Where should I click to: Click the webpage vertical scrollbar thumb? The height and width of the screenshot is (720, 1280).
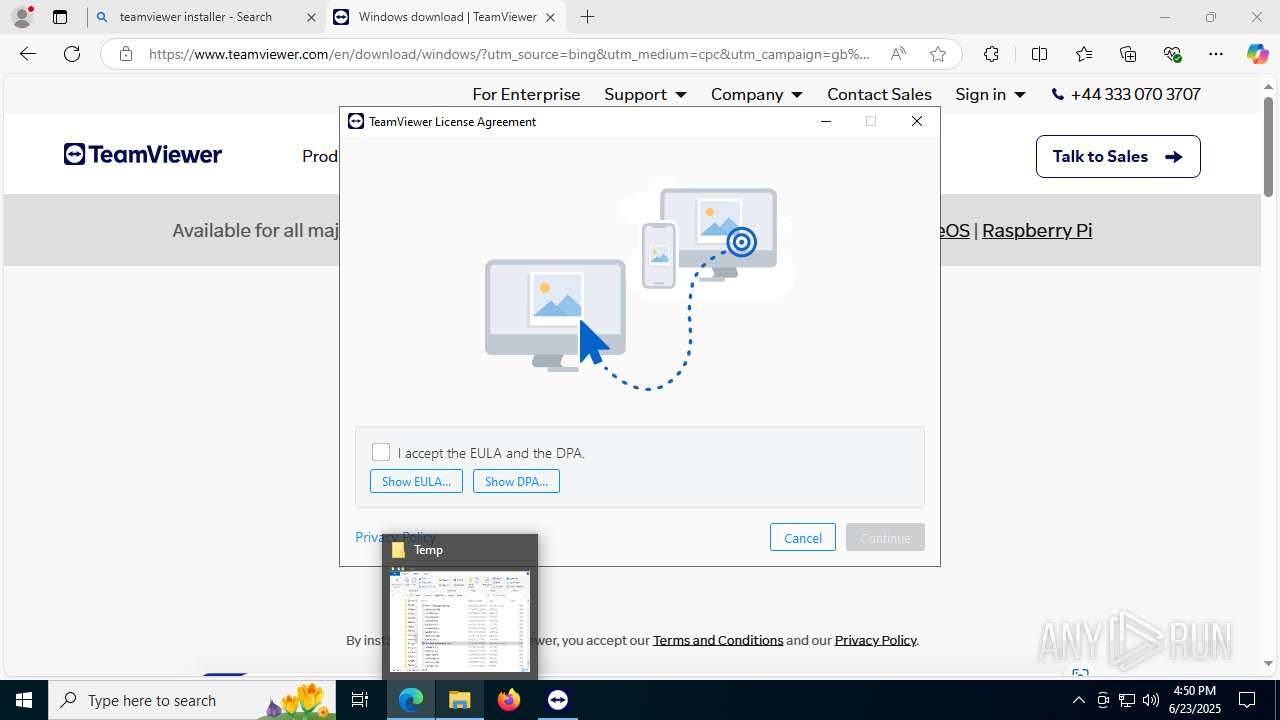tap(1268, 146)
